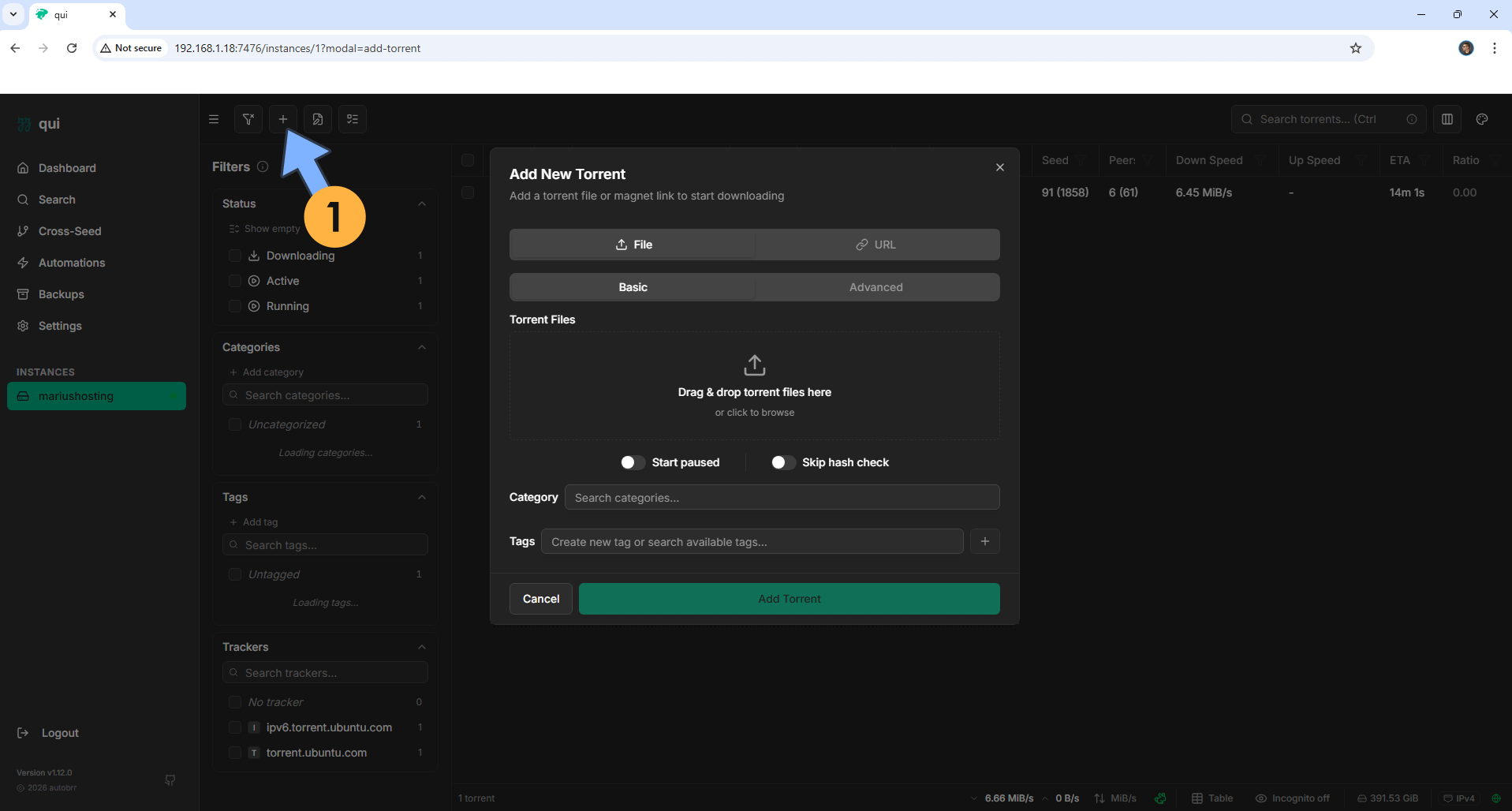Viewport: 1512px width, 811px height.
Task: Collapse the Status filter section
Action: 422,204
